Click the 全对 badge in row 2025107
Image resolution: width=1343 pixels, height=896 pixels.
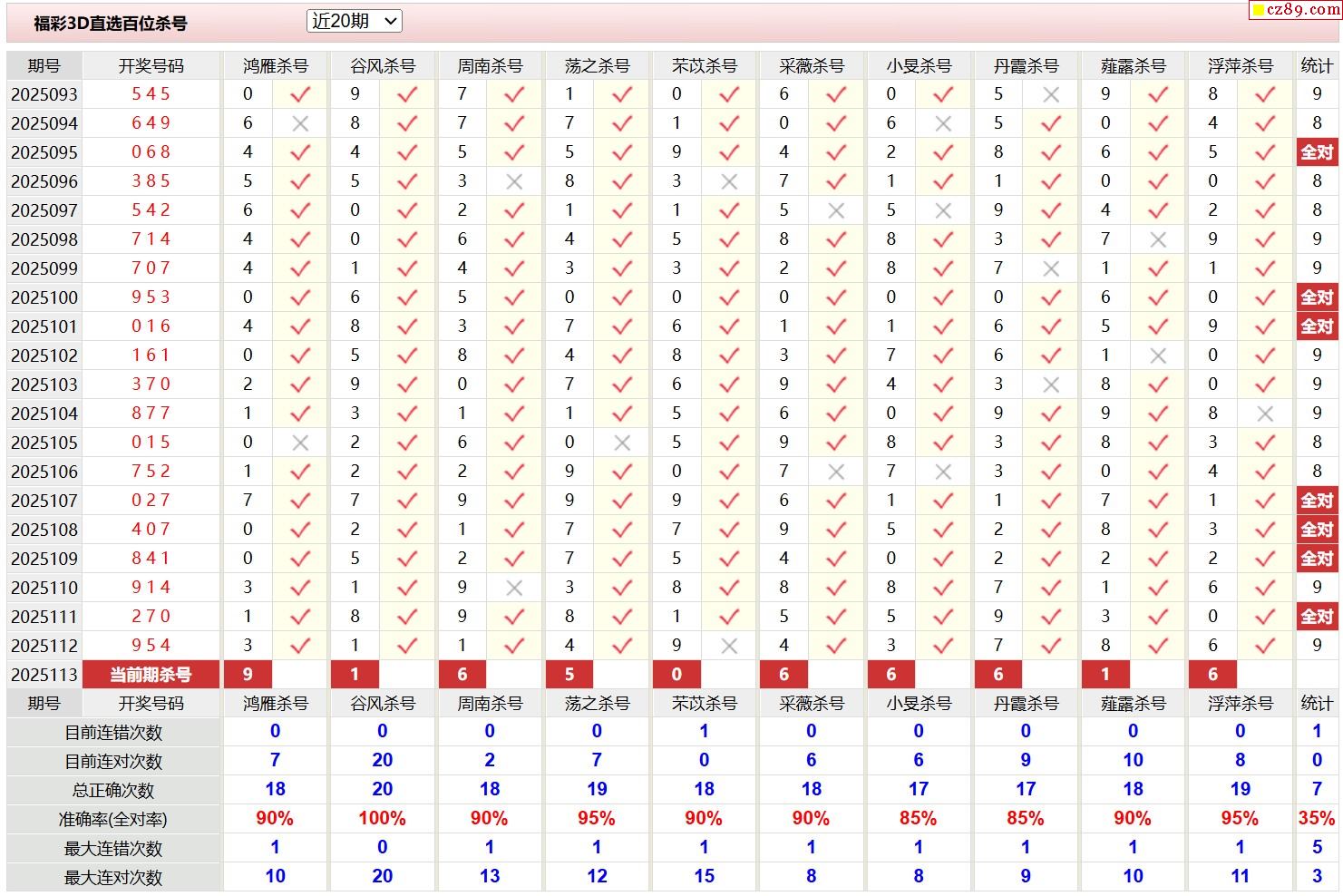(x=1317, y=501)
